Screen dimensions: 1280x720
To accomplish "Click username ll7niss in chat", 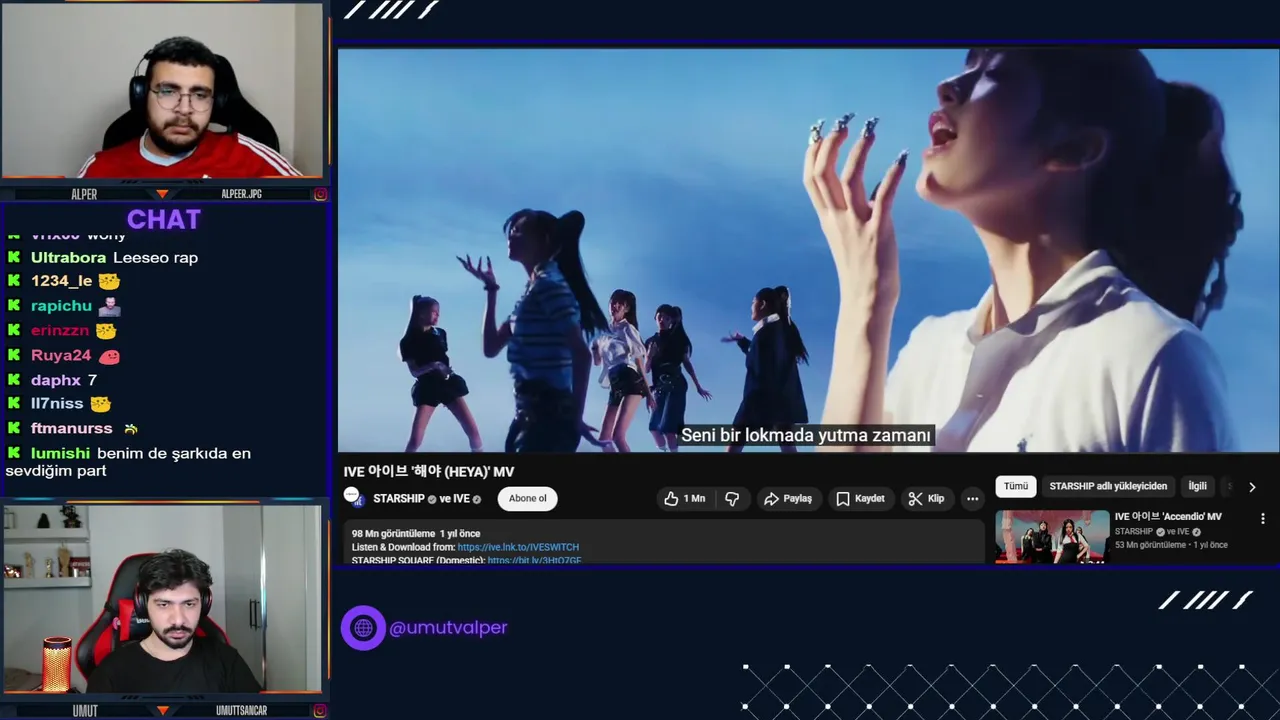I will [57, 404].
